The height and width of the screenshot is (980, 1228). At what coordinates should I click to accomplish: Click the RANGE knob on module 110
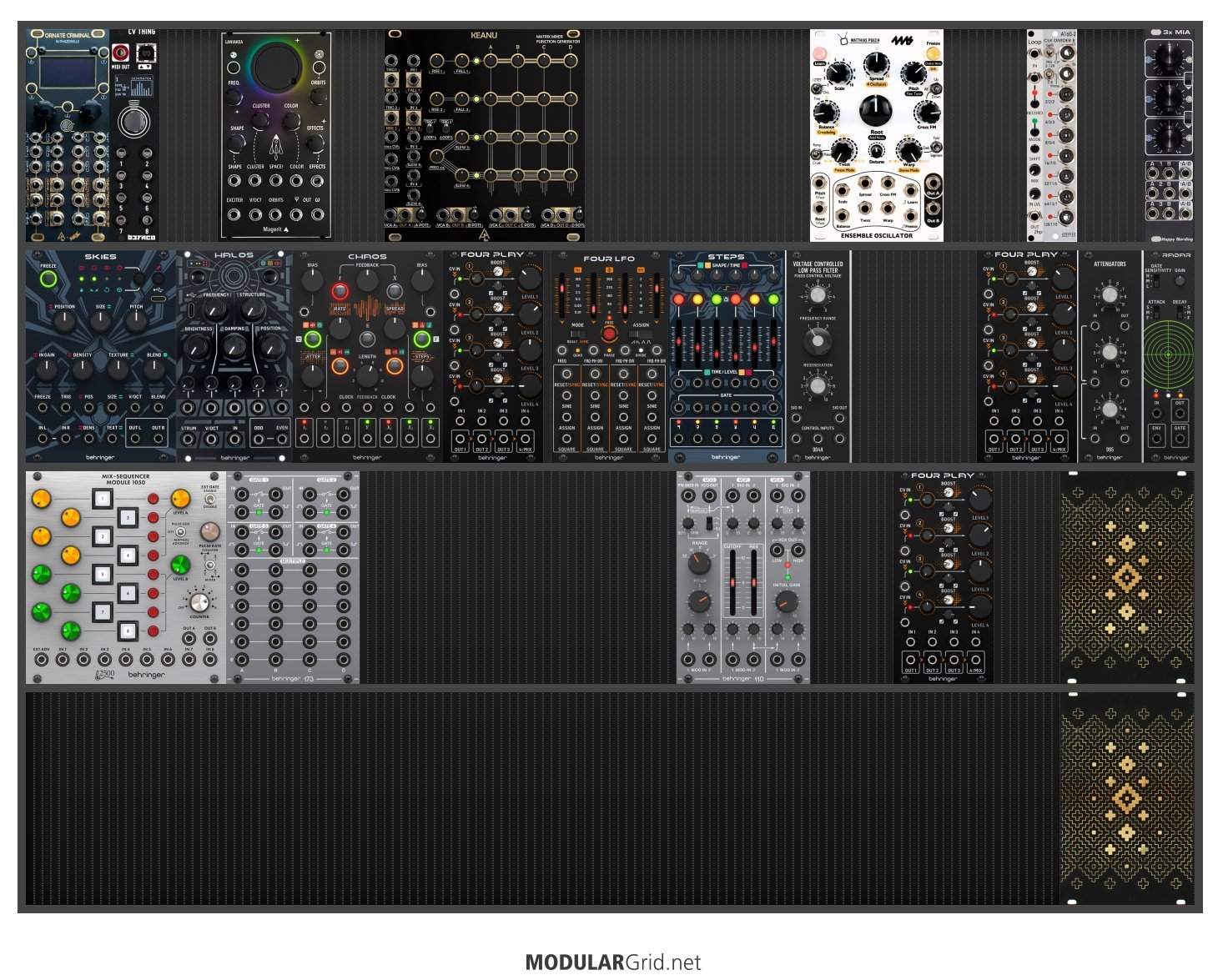[x=699, y=563]
